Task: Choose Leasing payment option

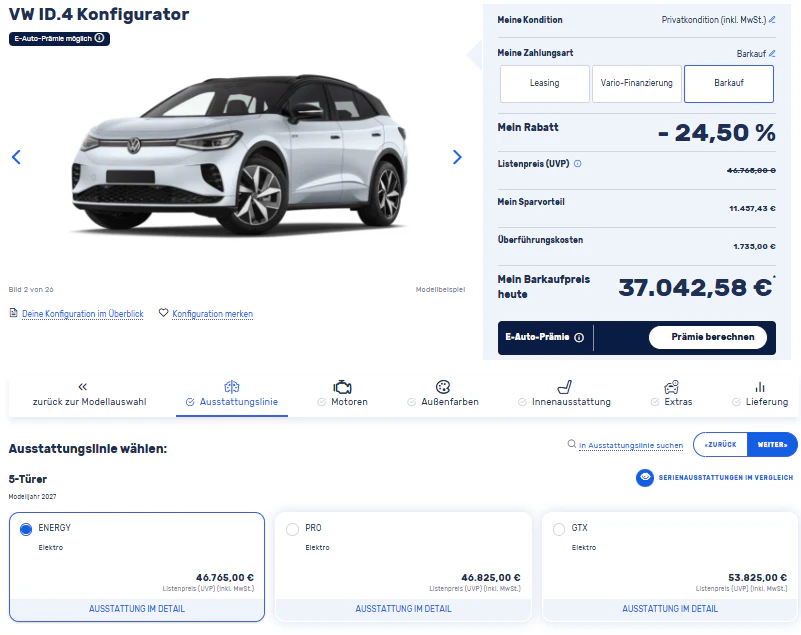Action: pyautogui.click(x=545, y=84)
